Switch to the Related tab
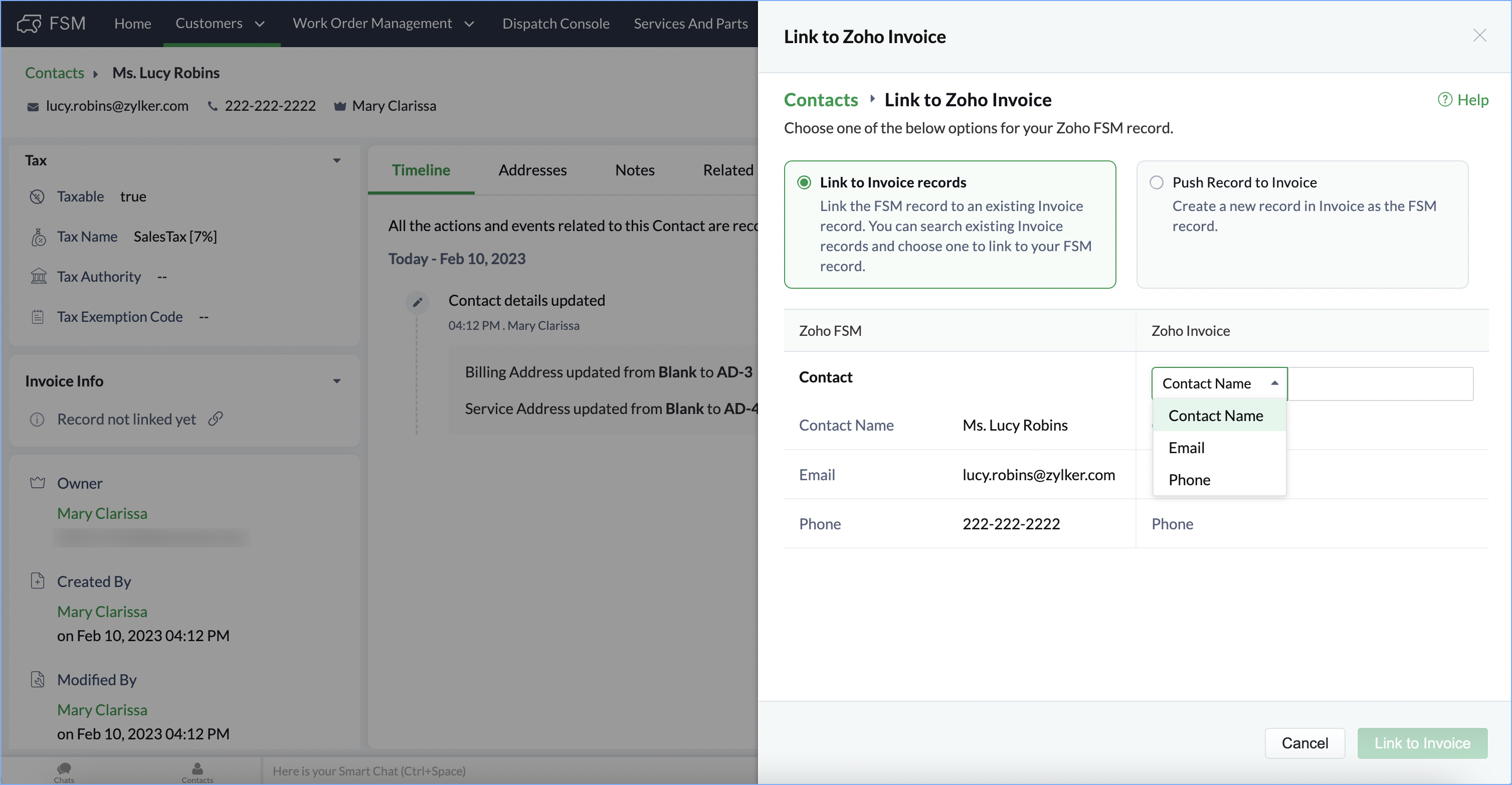 click(x=728, y=170)
